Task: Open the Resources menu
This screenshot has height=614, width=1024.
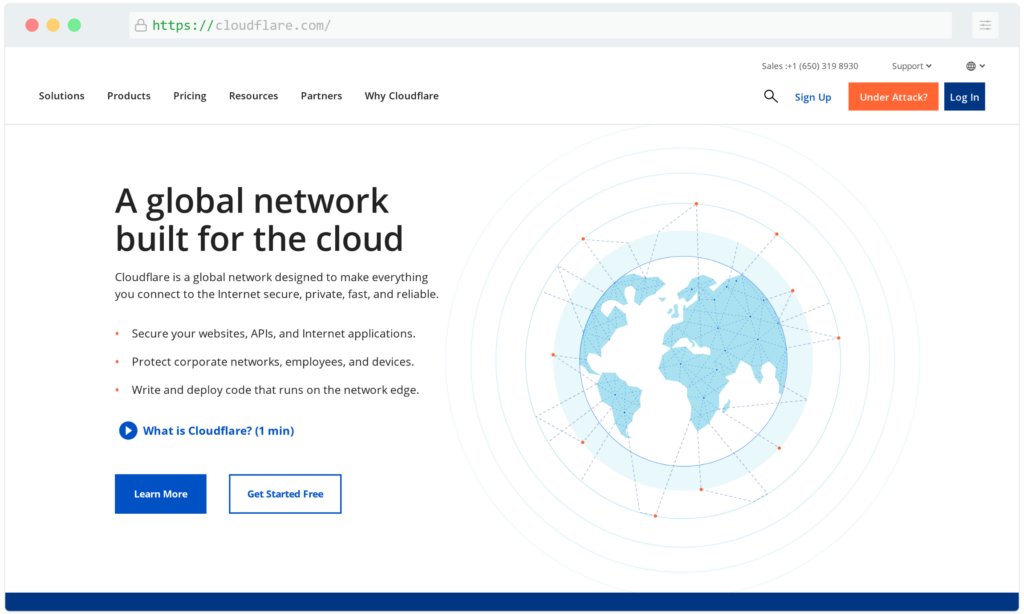Action: (x=253, y=96)
